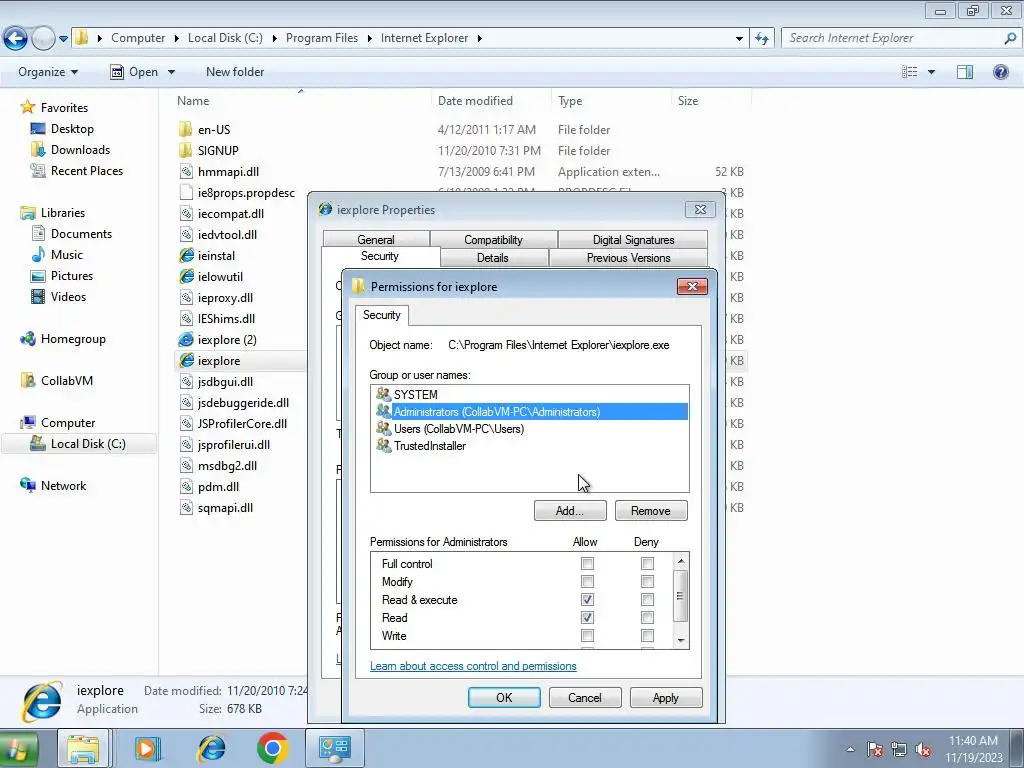Click the Add... button
This screenshot has width=1024, height=768.
pyautogui.click(x=569, y=511)
